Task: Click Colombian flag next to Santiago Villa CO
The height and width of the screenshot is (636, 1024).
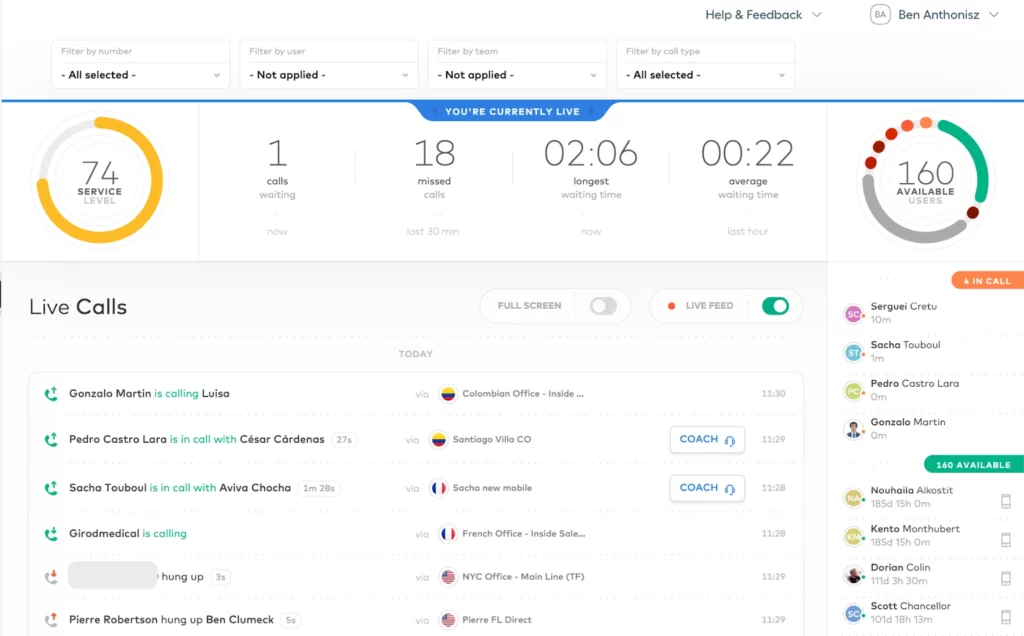Action: pyautogui.click(x=439, y=439)
